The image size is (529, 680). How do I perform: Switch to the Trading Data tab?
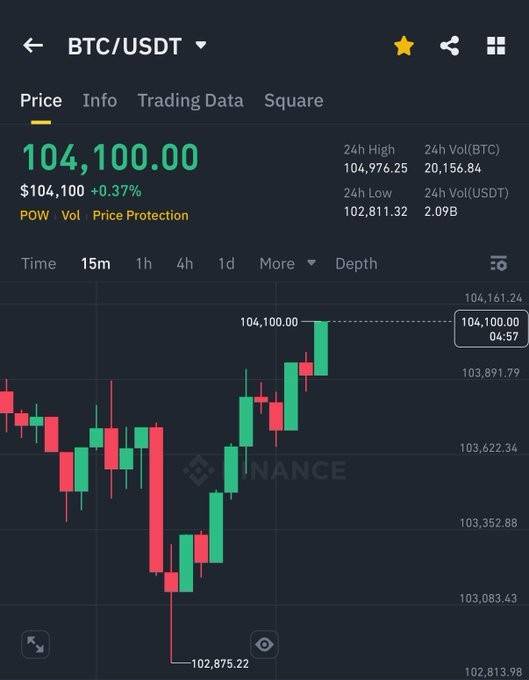pyautogui.click(x=191, y=101)
